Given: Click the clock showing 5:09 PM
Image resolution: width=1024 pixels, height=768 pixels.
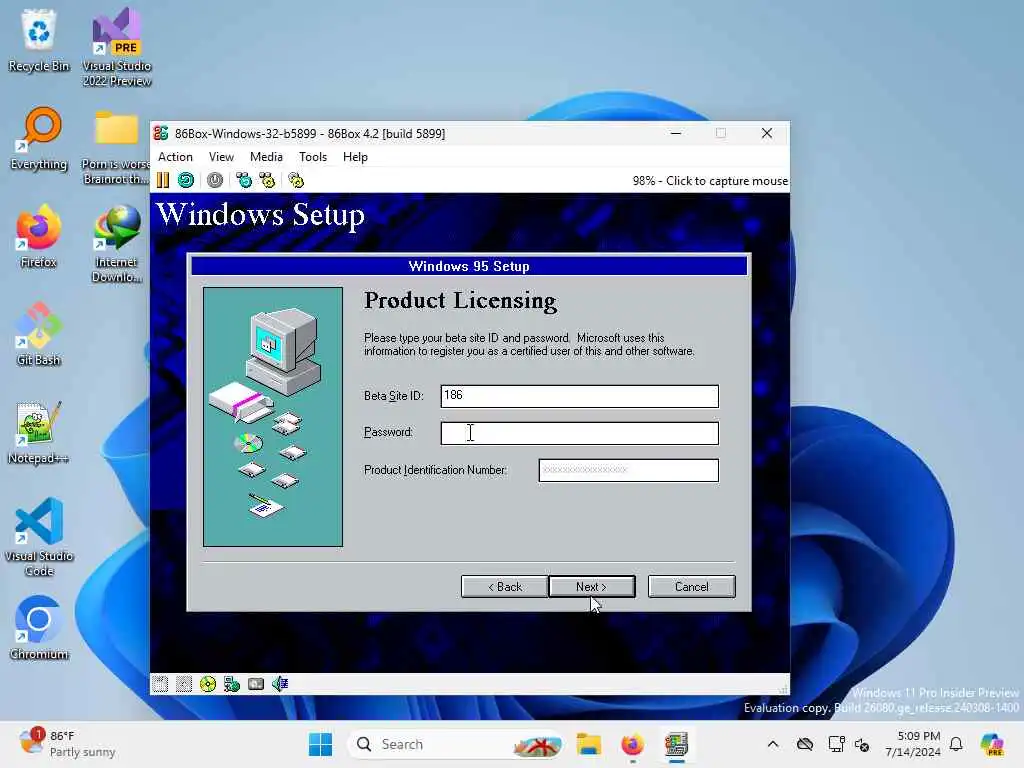Looking at the screenshot, I should coord(912,744).
